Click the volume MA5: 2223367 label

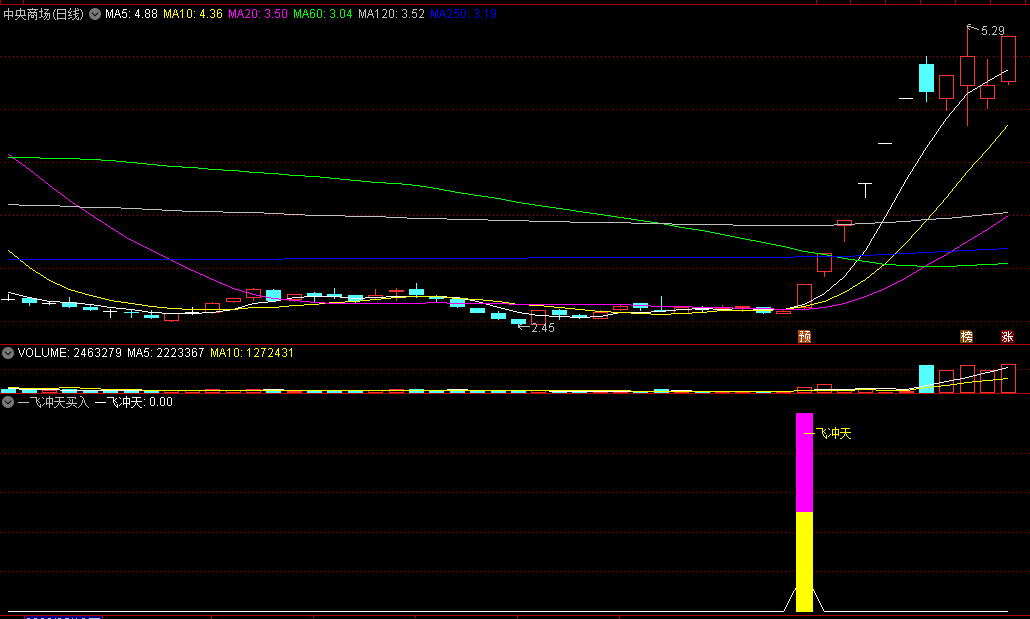click(x=166, y=353)
